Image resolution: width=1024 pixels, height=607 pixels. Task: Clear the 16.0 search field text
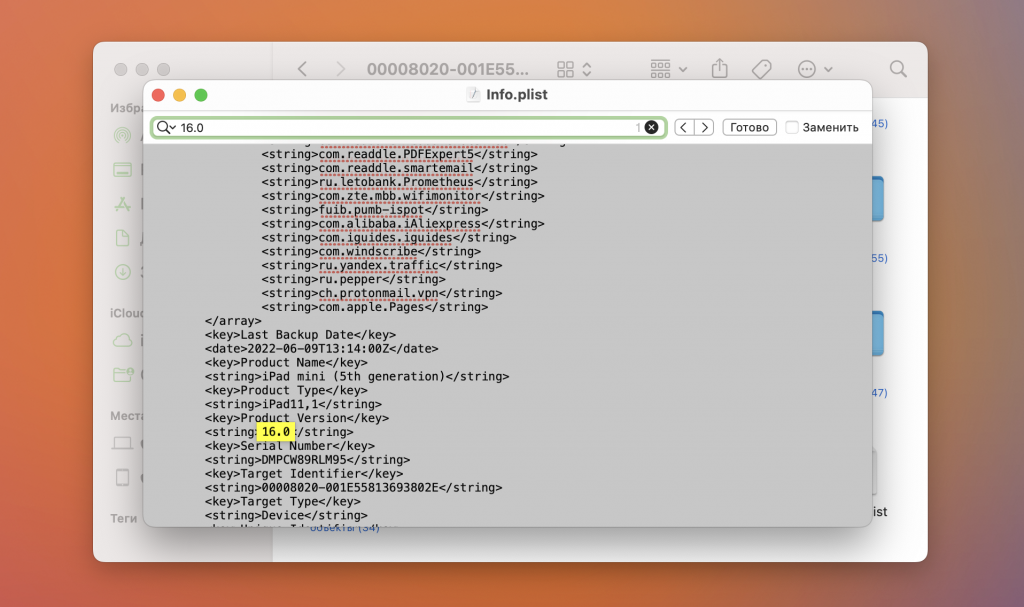pyautogui.click(x=651, y=127)
